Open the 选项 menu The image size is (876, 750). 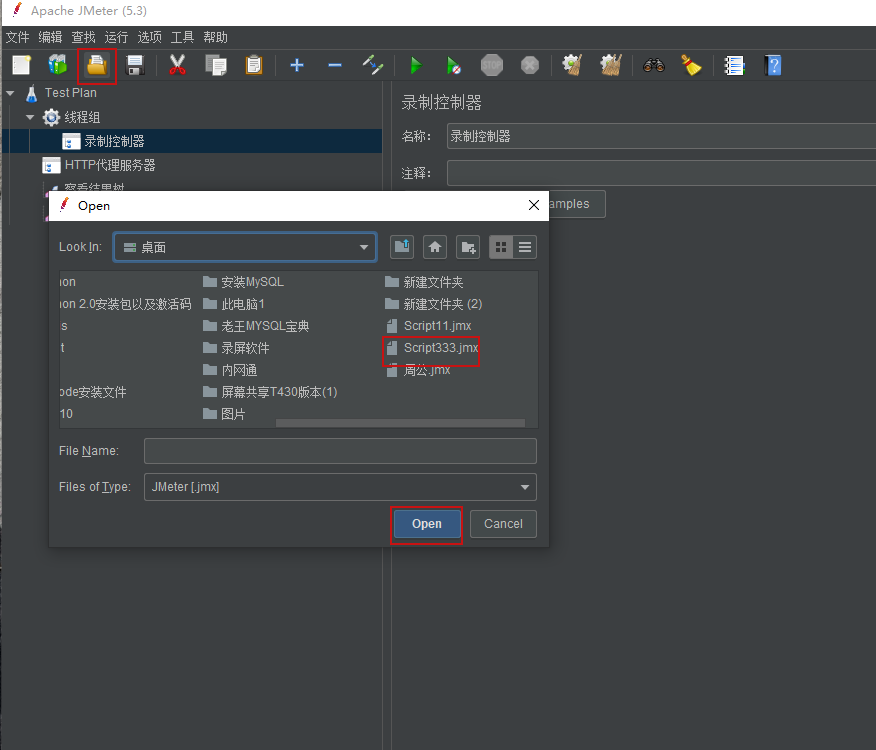point(149,37)
